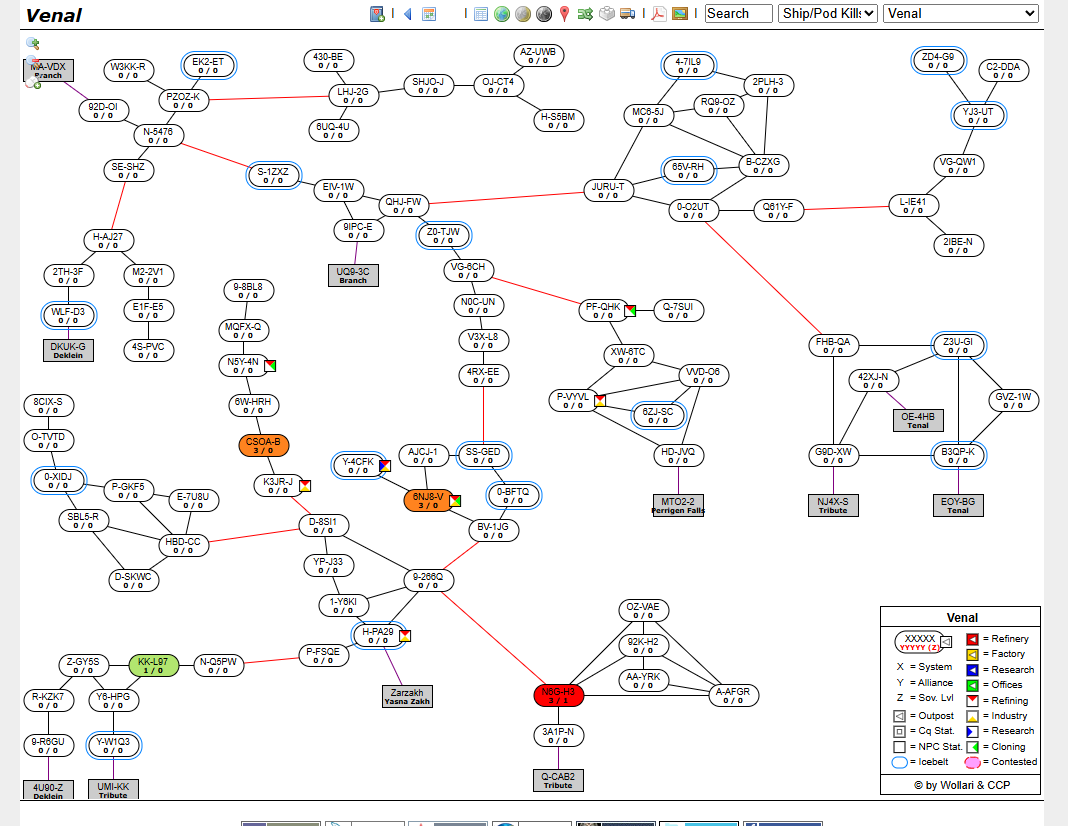
Task: Open the Ship/Pod Kills dropdown
Action: [828, 14]
